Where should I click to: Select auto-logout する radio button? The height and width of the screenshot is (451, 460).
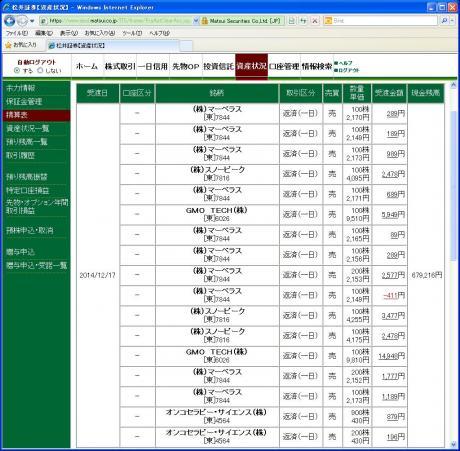(x=17, y=70)
